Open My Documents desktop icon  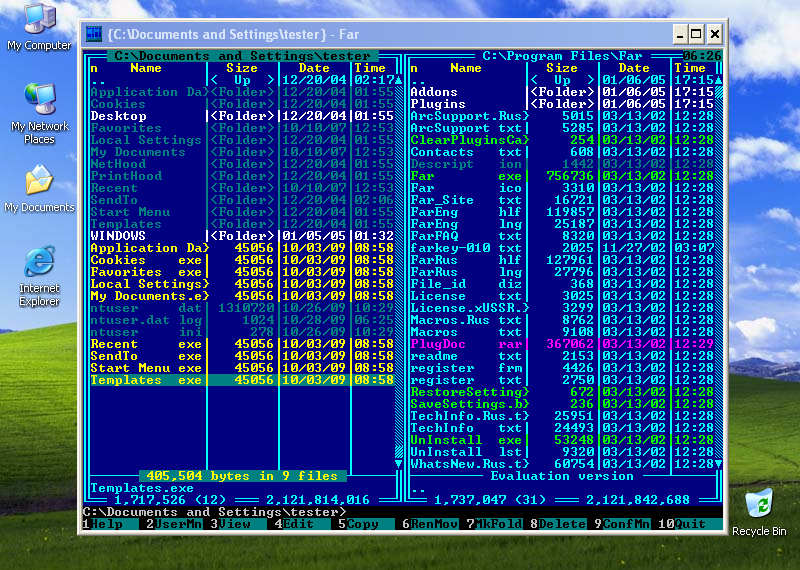click(39, 189)
